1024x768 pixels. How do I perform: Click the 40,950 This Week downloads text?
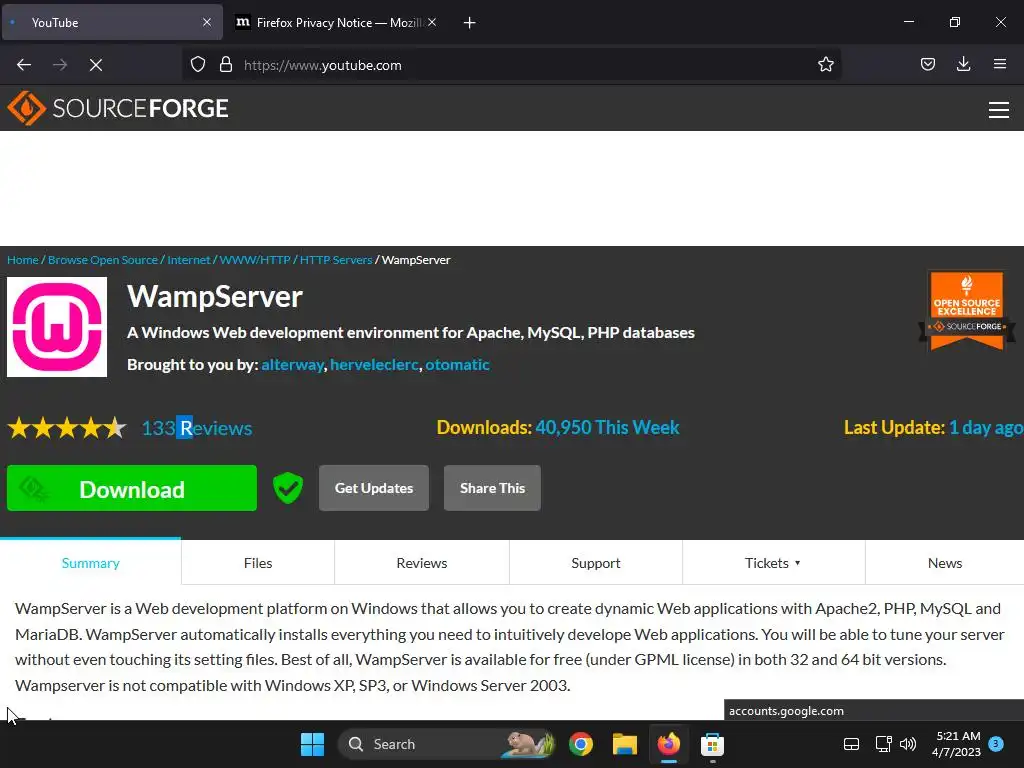pos(607,427)
